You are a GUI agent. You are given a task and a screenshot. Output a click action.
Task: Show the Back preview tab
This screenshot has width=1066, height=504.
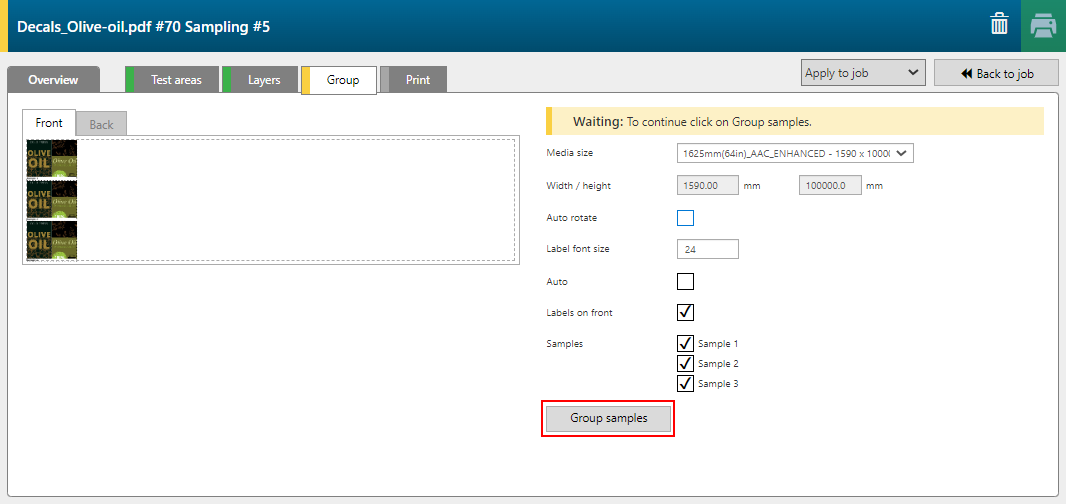click(101, 125)
